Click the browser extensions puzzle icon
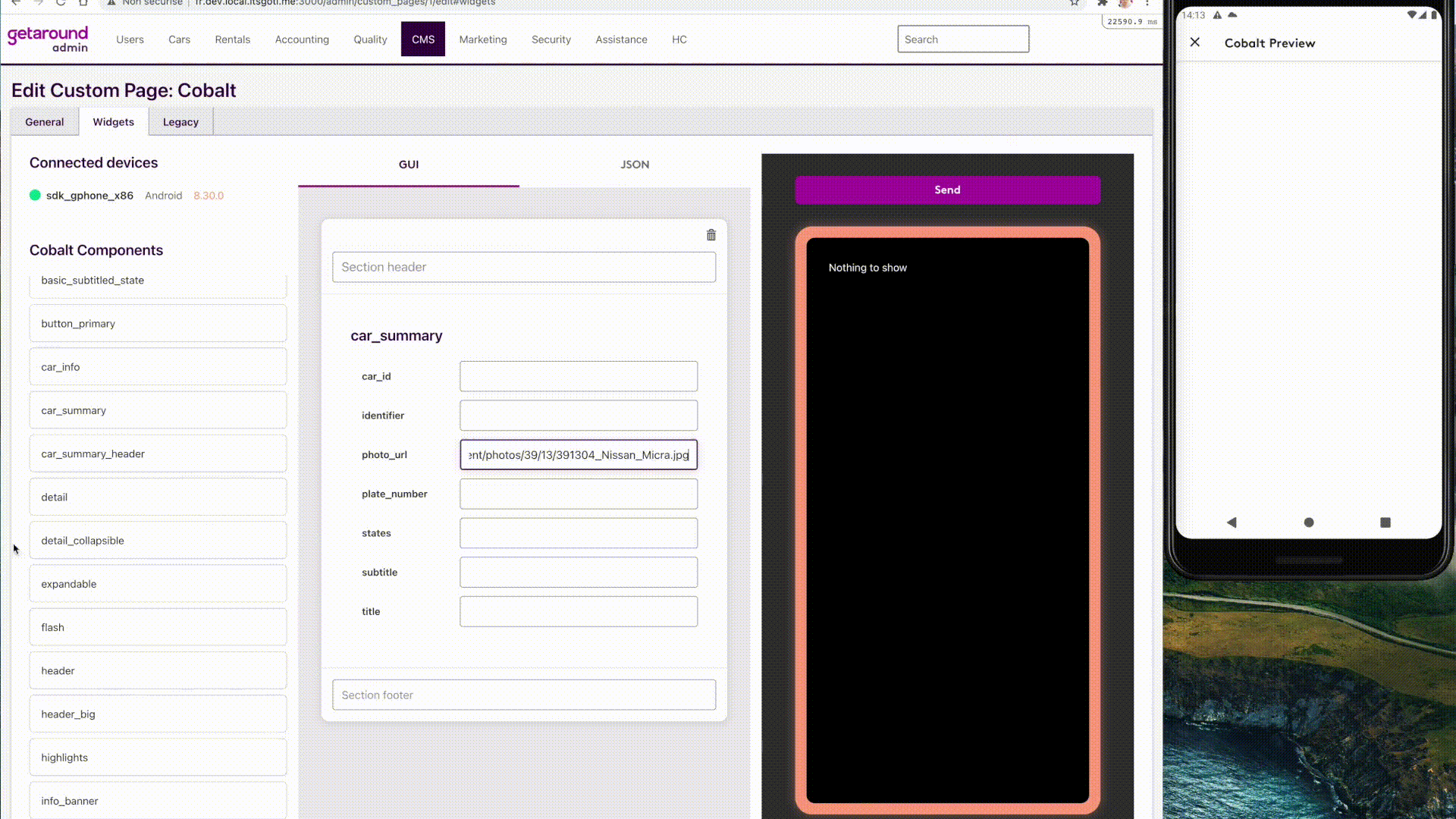 [x=1103, y=3]
